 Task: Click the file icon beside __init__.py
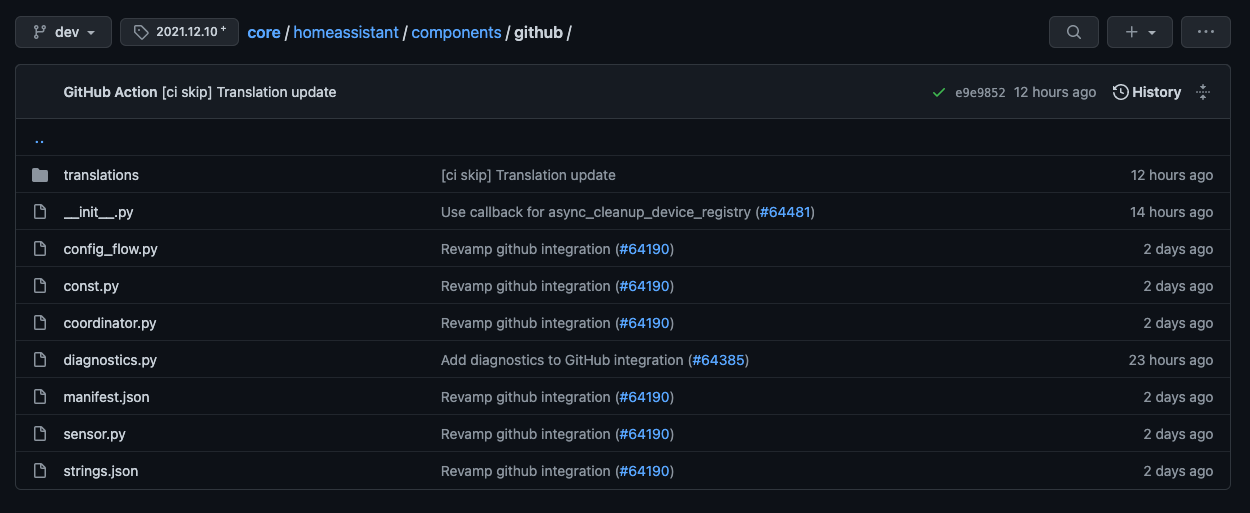(x=40, y=212)
